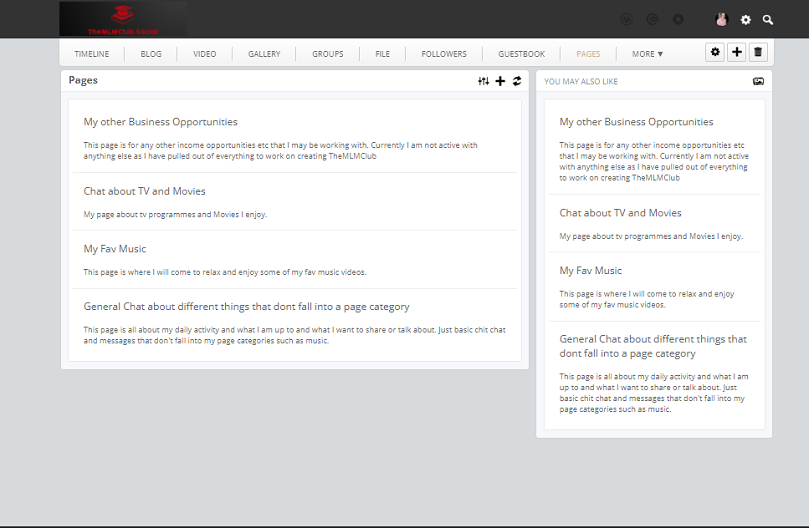This screenshot has width=809, height=528.
Task: Click the boxed plus button beside tabs
Action: click(x=736, y=52)
